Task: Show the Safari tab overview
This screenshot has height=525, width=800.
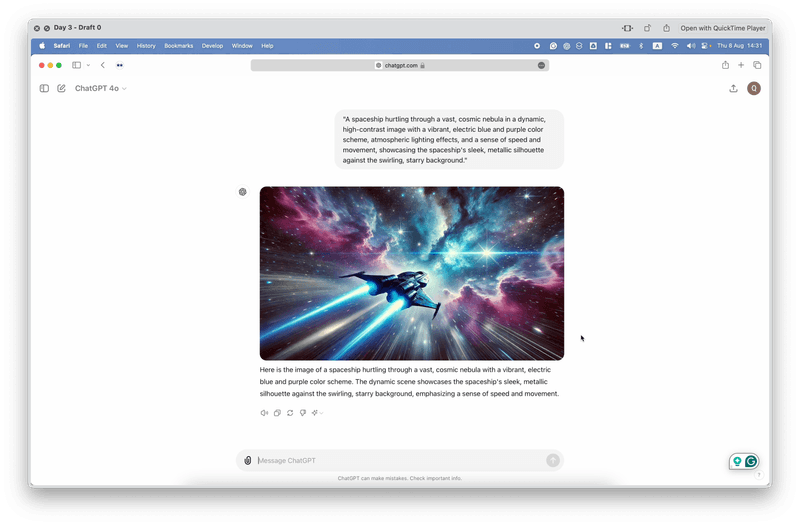Action: pos(757,65)
